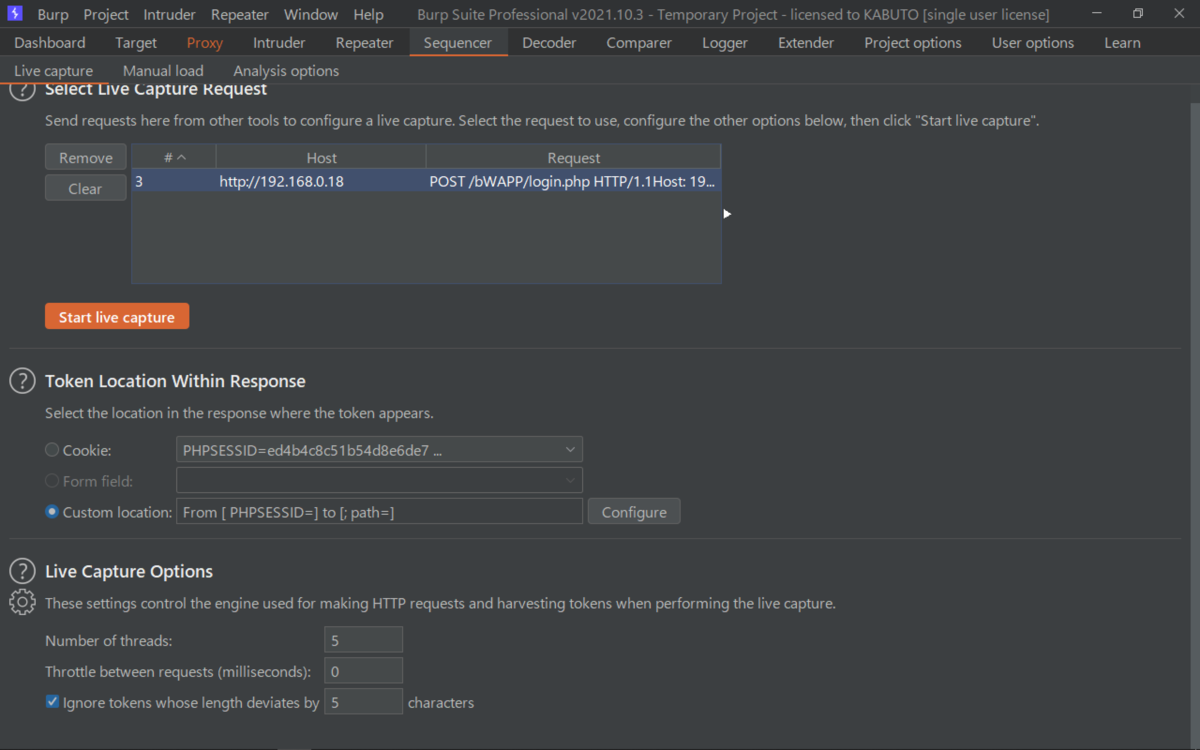Viewport: 1200px width, 750px height.
Task: Click the Host column header
Action: click(x=321, y=158)
